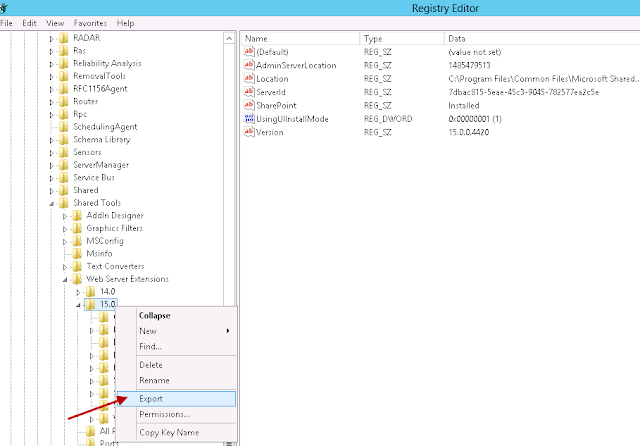Image resolution: width=640 pixels, height=446 pixels.
Task: Expand the RADAR registry key
Action: point(51,39)
